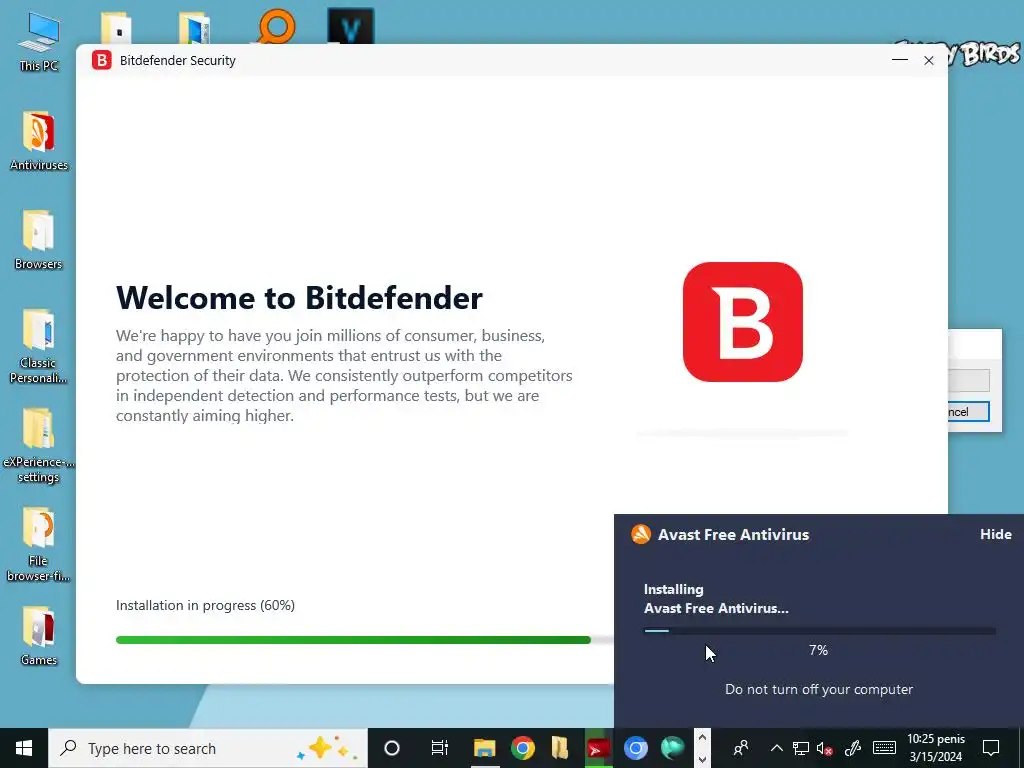Click the Bitdefender B logo in title bar
The image size is (1024, 768).
[102, 60]
